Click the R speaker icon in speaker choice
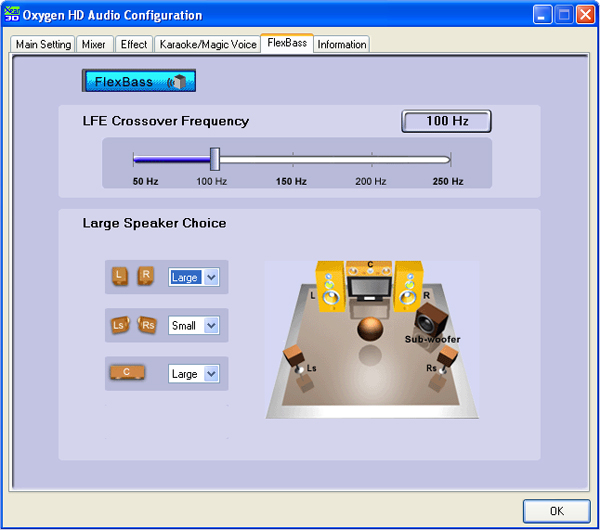 [x=146, y=276]
